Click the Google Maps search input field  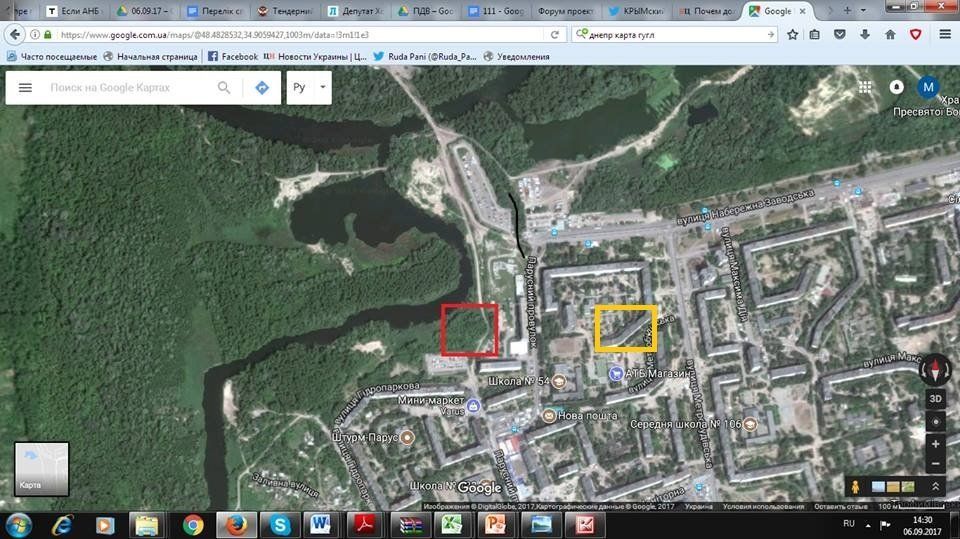(130, 88)
